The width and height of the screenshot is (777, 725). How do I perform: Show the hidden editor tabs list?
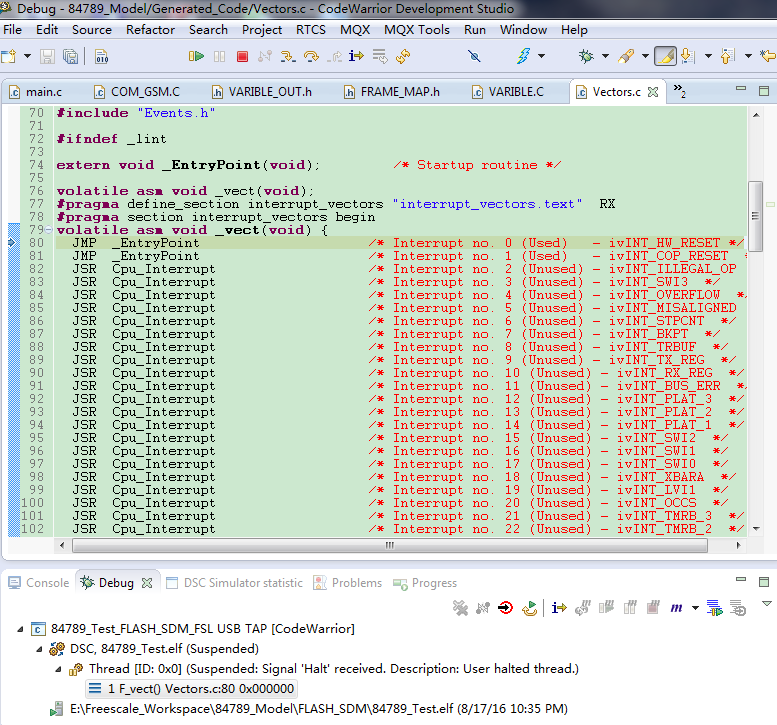click(x=679, y=91)
